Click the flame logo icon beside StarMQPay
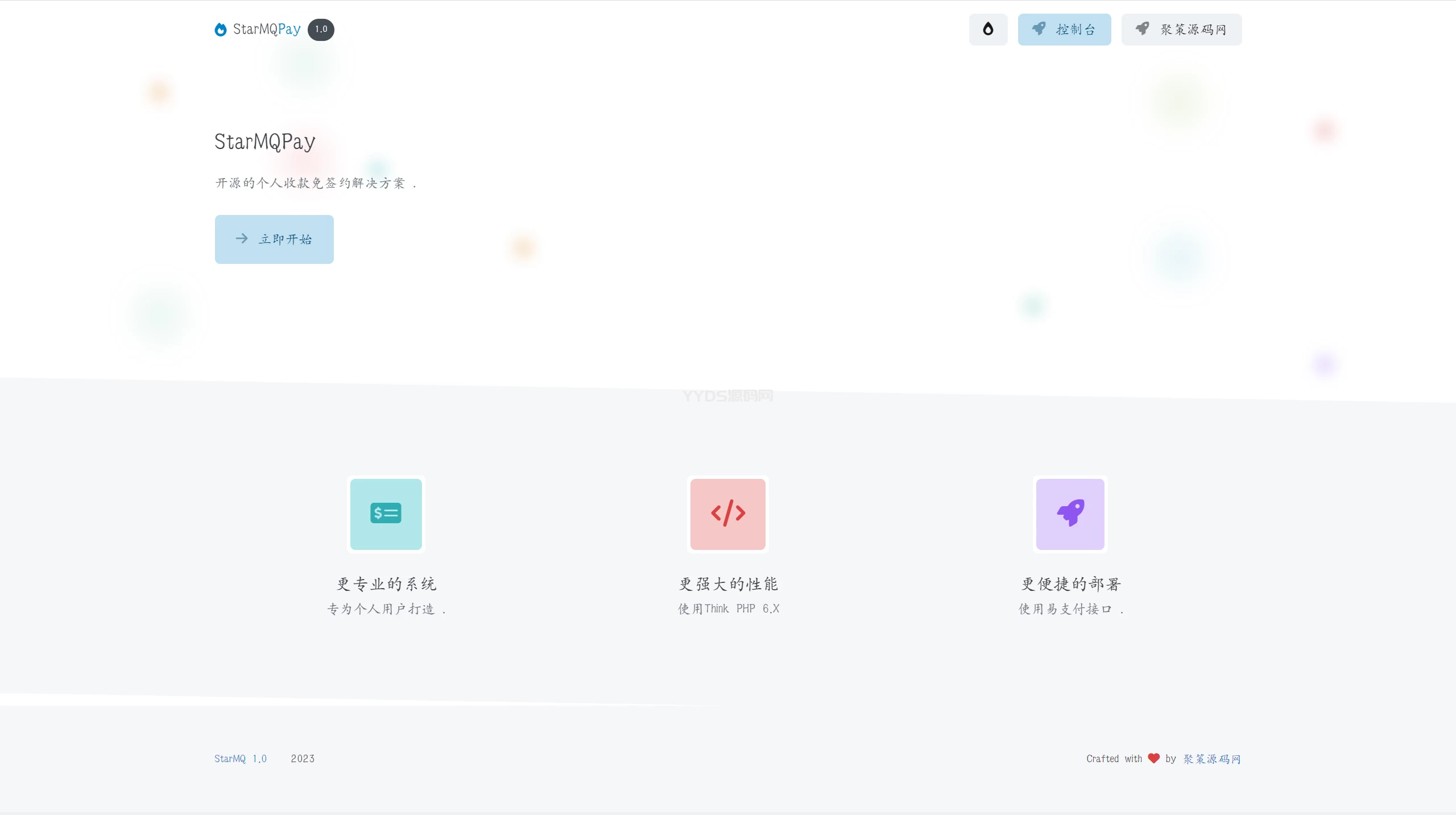 [x=221, y=30]
